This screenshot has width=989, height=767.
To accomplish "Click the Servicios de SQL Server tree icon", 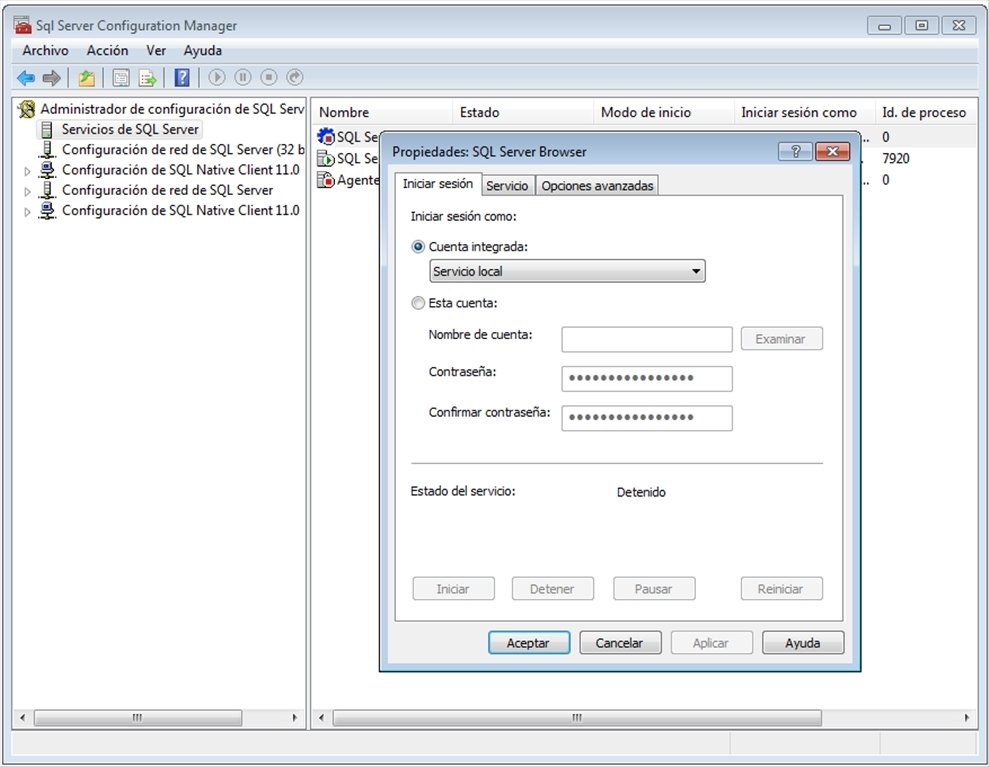I will (x=47, y=129).
